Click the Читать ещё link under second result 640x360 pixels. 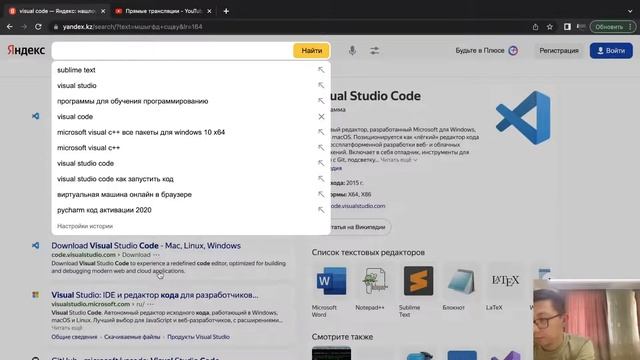pyautogui.click(x=67, y=328)
